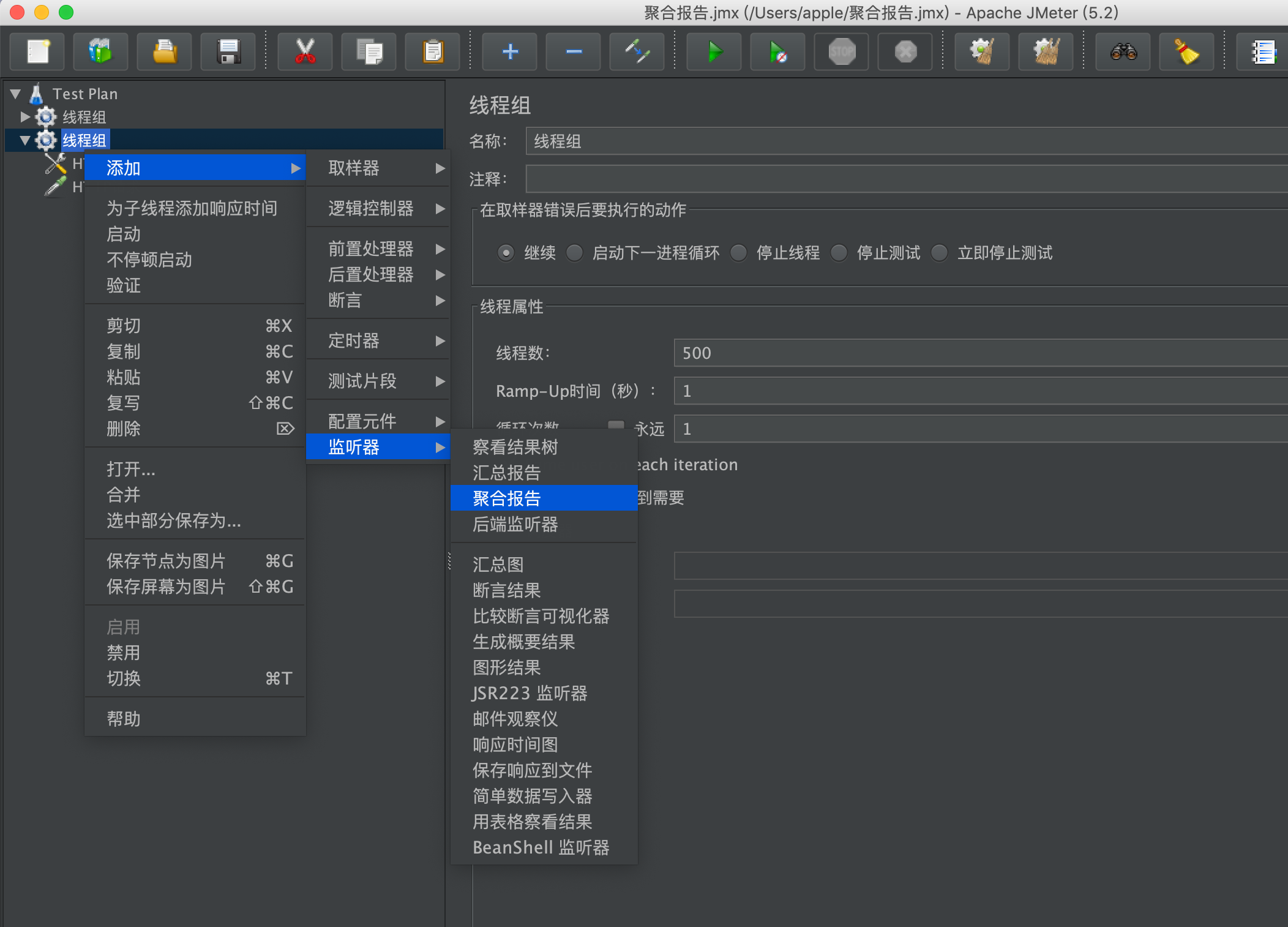Viewport: 1288px width, 927px height.
Task: Click the Test Plan flask icon
Action: 37,94
